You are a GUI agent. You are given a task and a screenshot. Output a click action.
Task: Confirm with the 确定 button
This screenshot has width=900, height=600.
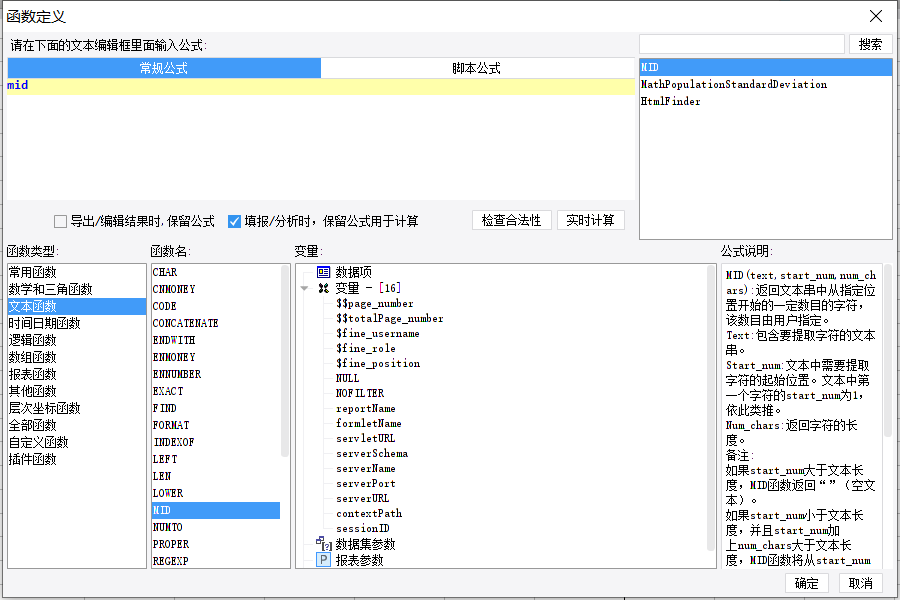(806, 583)
